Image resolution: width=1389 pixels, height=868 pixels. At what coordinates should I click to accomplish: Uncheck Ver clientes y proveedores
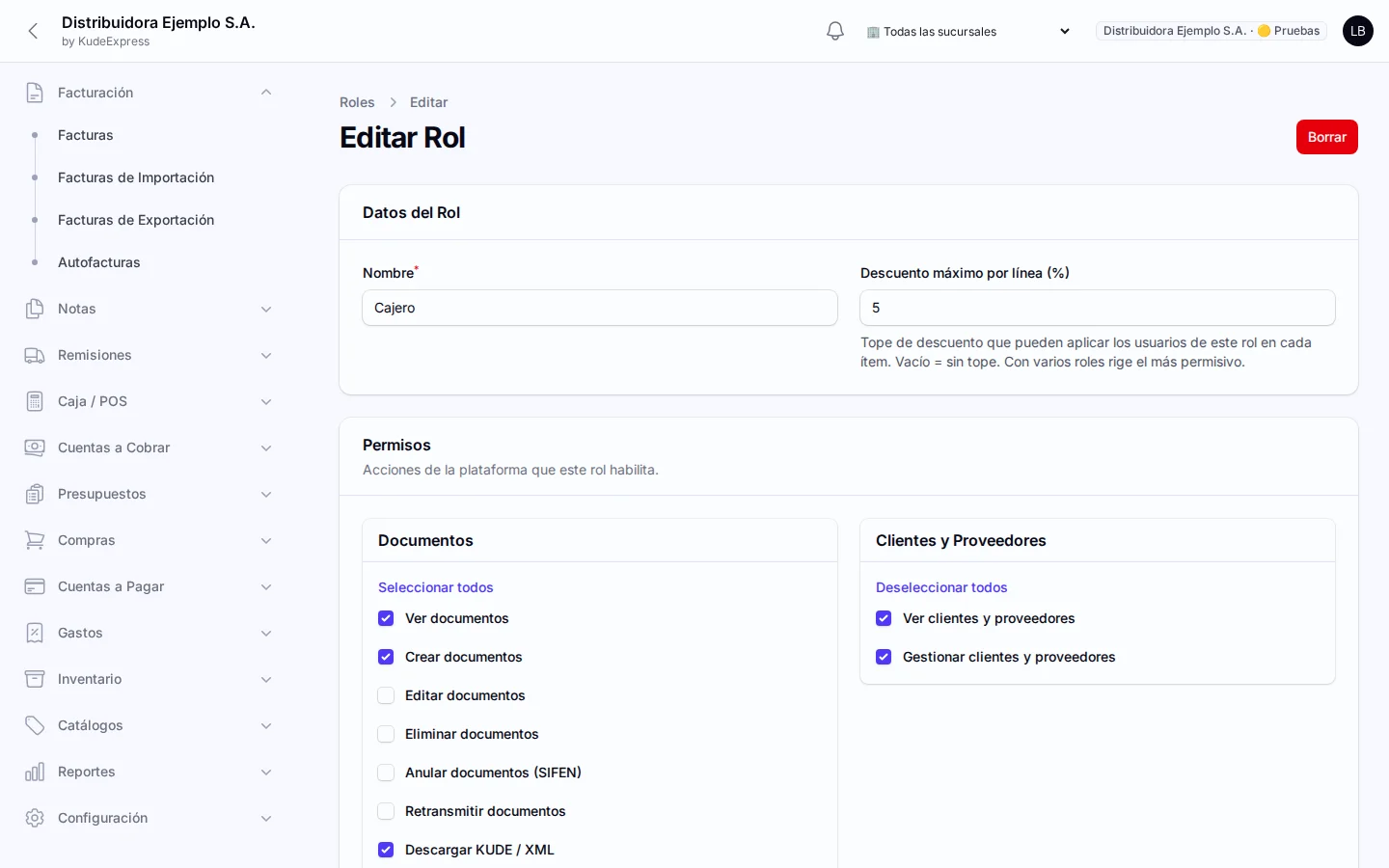tap(884, 618)
